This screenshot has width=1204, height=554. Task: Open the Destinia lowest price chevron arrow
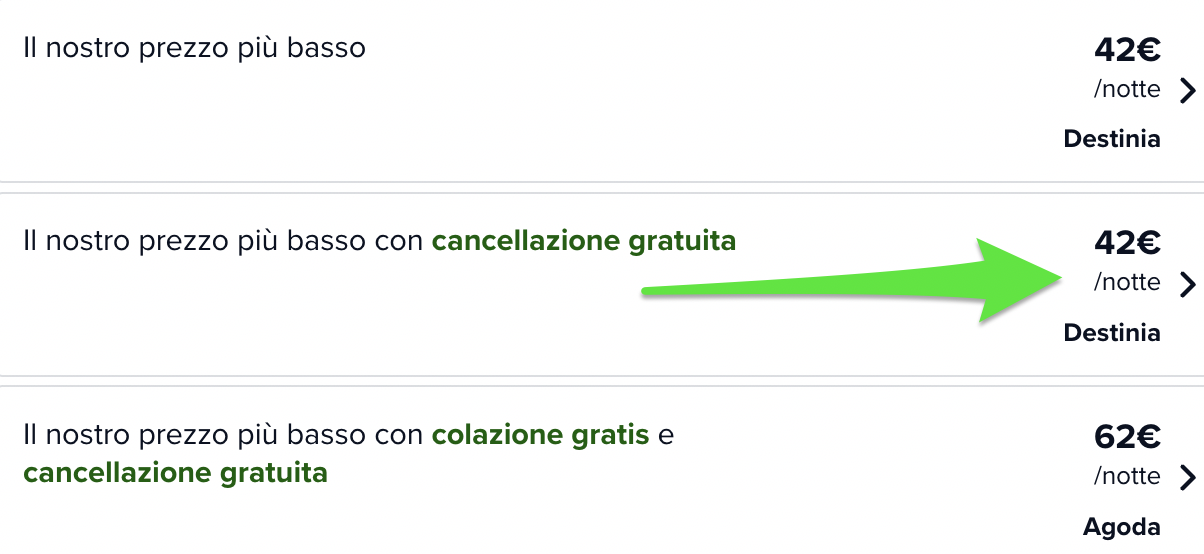1187,91
